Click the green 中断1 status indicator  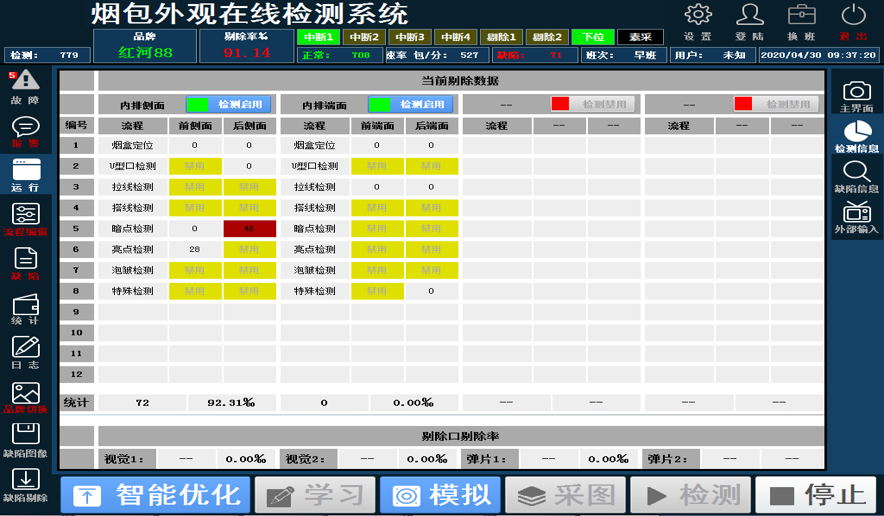pyautogui.click(x=318, y=37)
